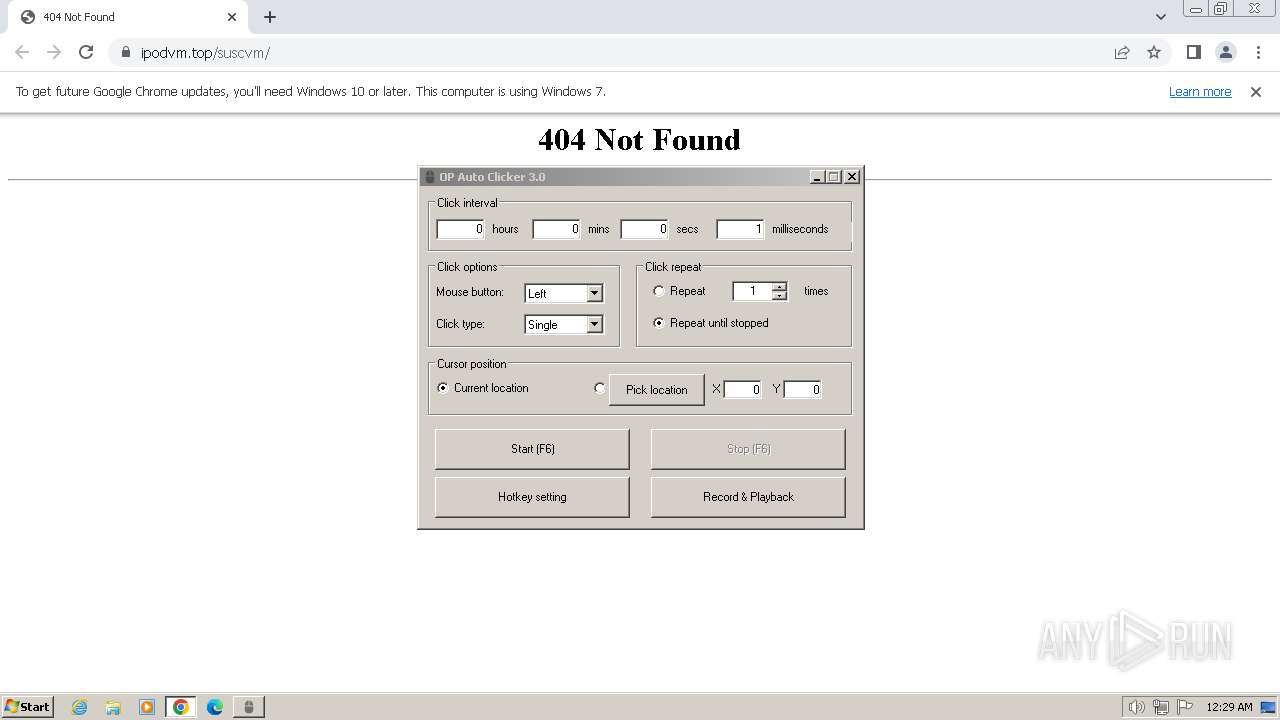Open Chrome three-dot menu
The image size is (1280, 720).
tap(1258, 52)
